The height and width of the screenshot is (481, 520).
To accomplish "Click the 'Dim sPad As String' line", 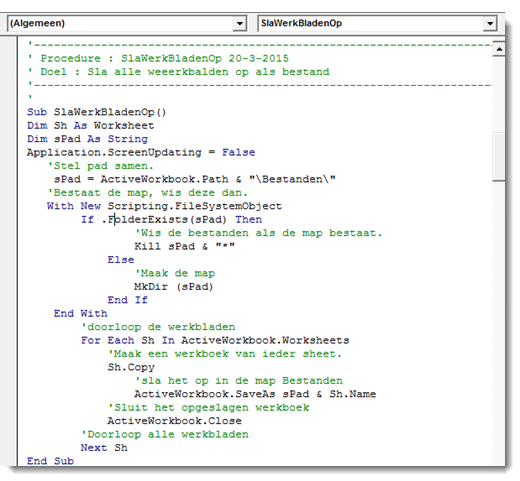I will coord(87,139).
